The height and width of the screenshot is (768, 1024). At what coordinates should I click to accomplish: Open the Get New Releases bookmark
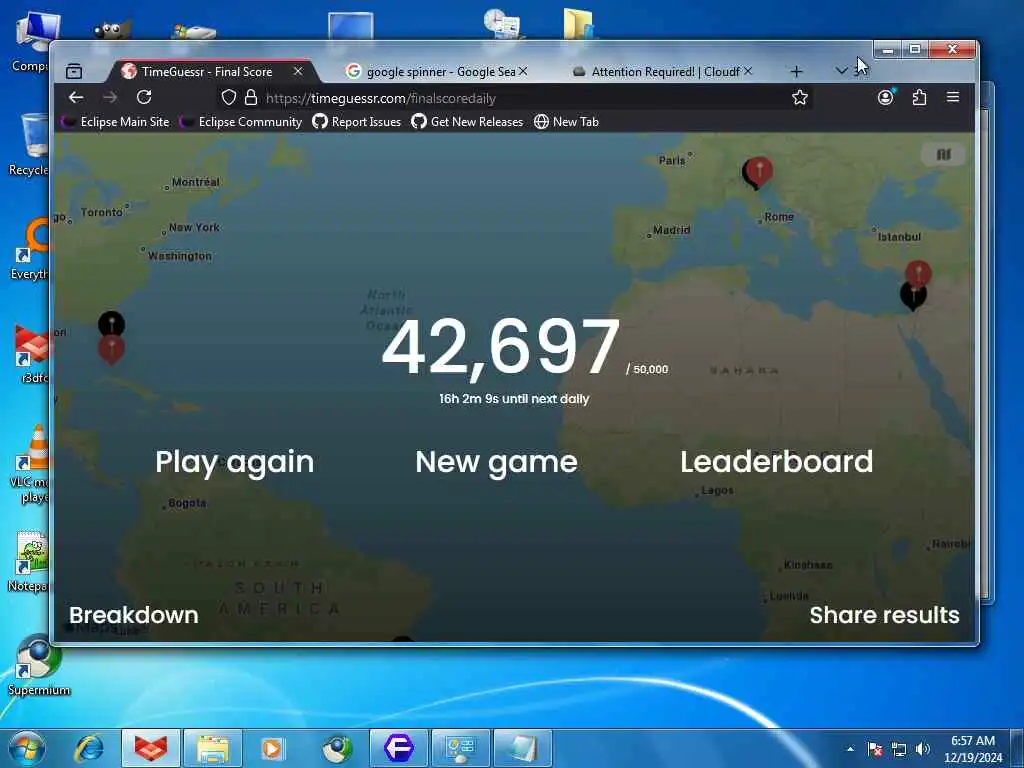point(468,121)
